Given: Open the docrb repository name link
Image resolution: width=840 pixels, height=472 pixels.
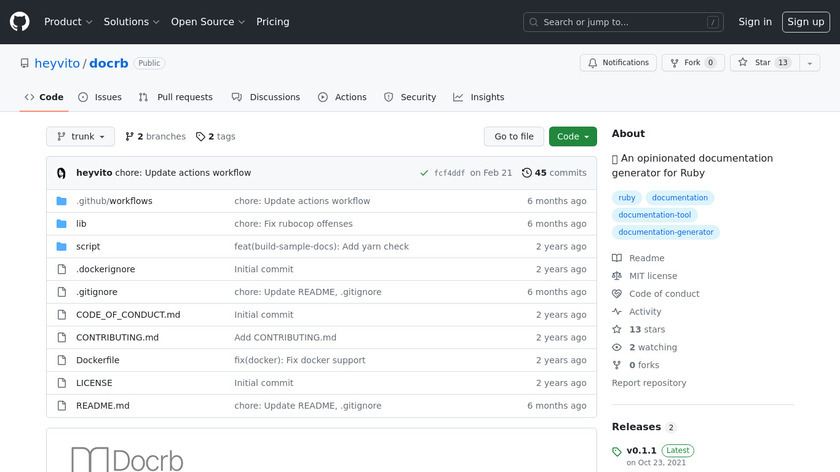Looking at the screenshot, I should [x=109, y=63].
